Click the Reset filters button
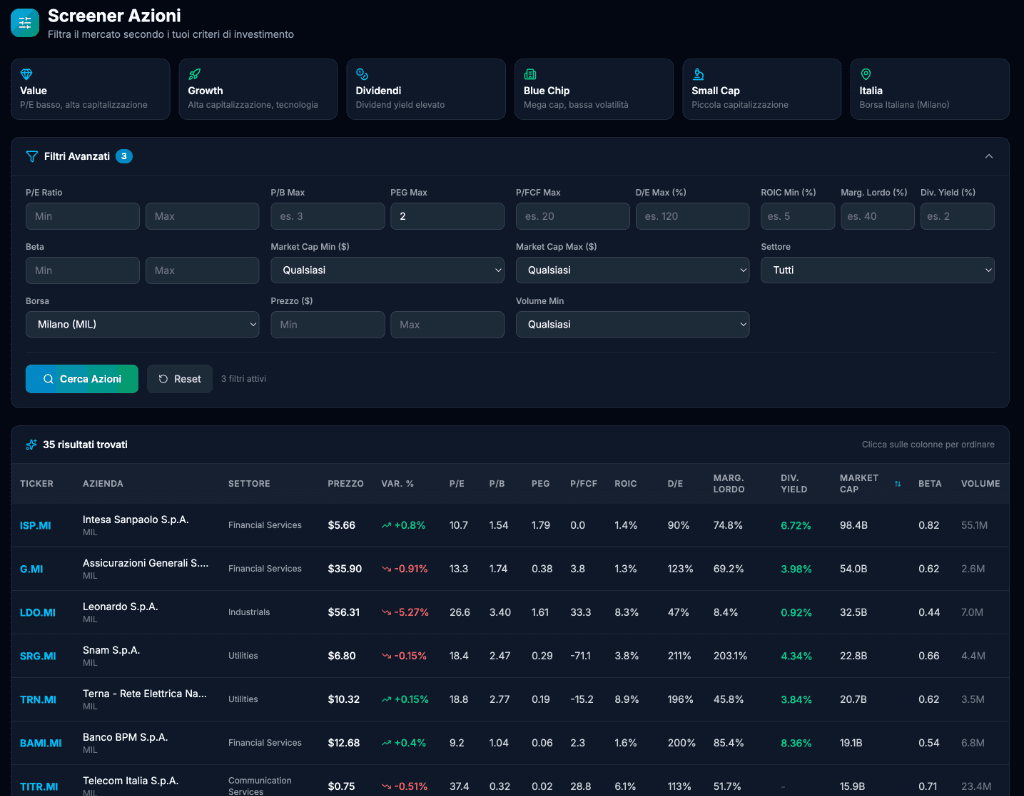 [x=180, y=379]
